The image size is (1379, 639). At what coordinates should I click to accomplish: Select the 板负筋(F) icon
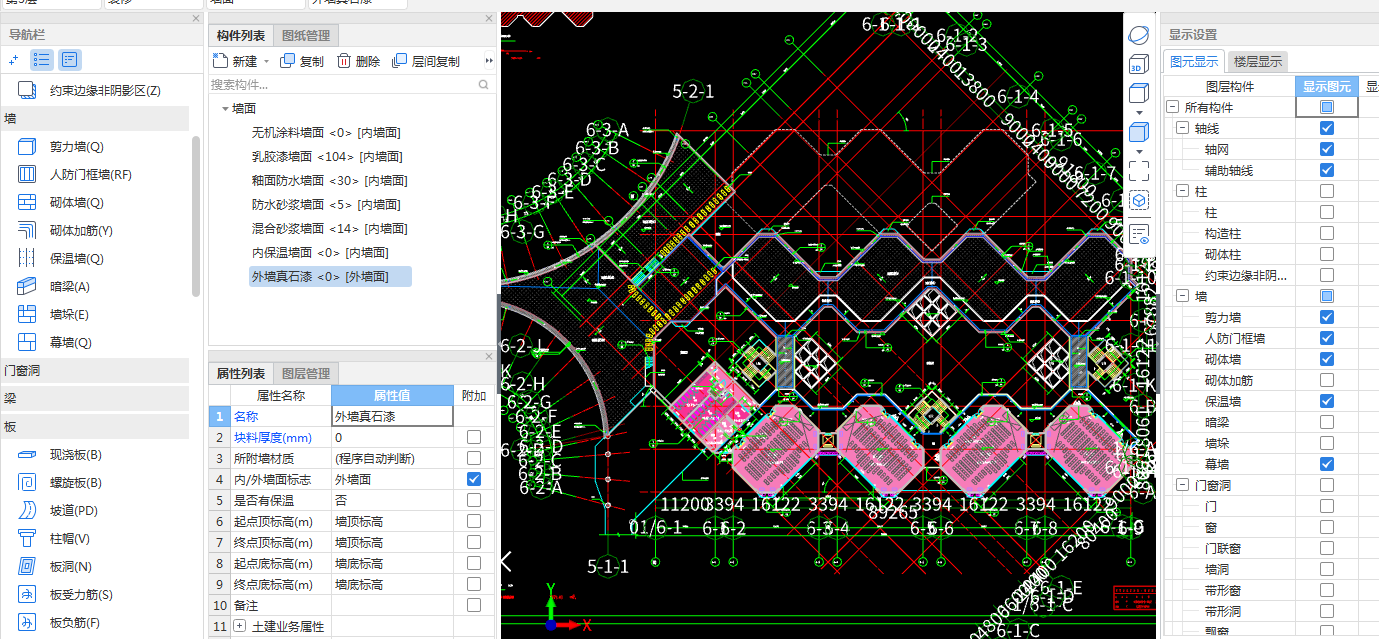point(27,623)
